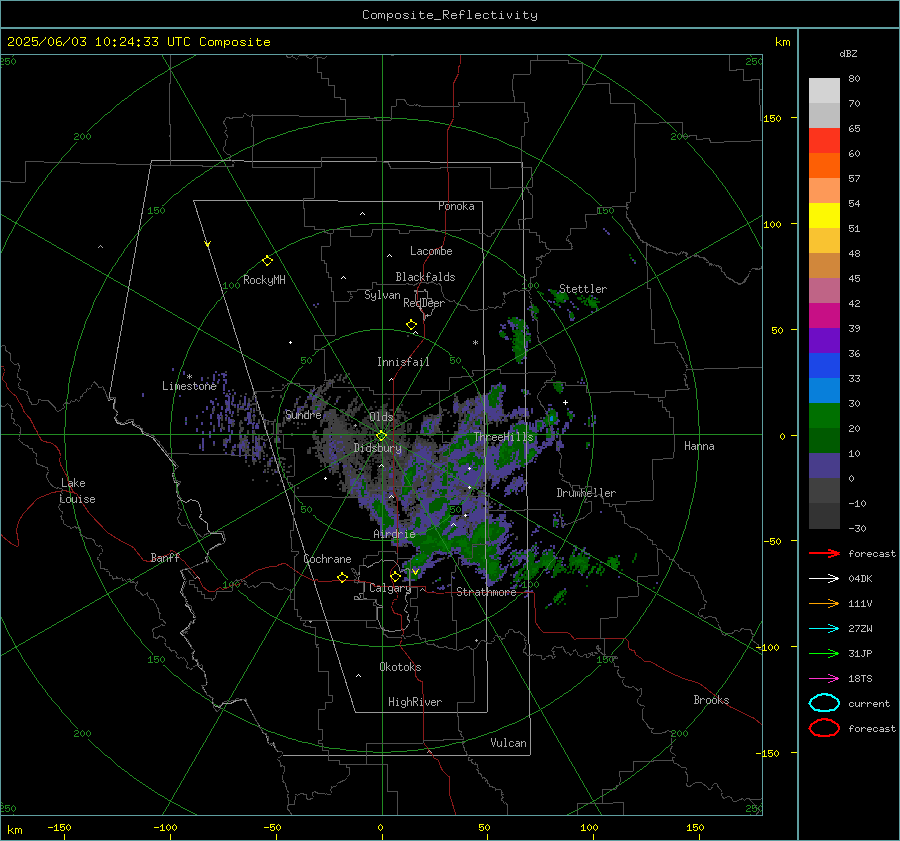This screenshot has width=900, height=841.
Task: Pick the bright green 20 dBZ color band
Action: (824, 416)
